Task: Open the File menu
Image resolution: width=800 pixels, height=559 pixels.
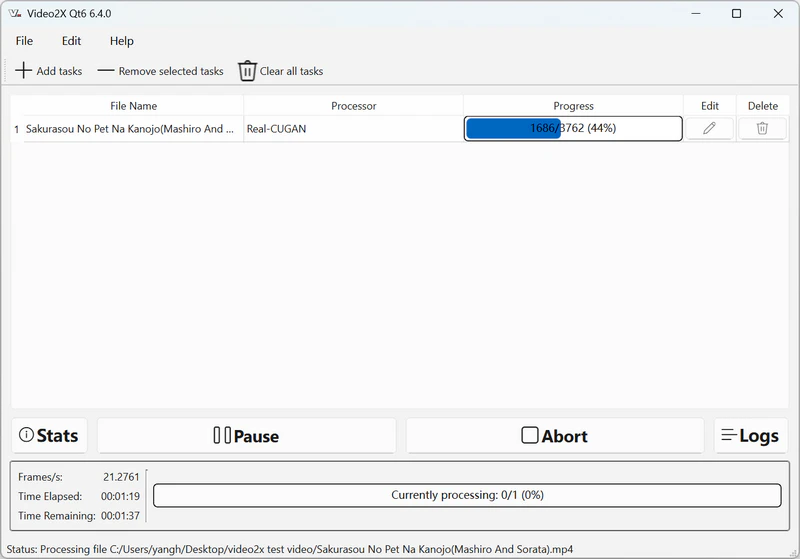Action: tap(24, 41)
